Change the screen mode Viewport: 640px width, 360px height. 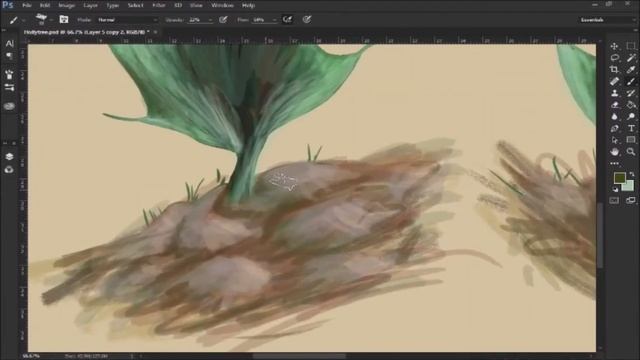[631, 200]
